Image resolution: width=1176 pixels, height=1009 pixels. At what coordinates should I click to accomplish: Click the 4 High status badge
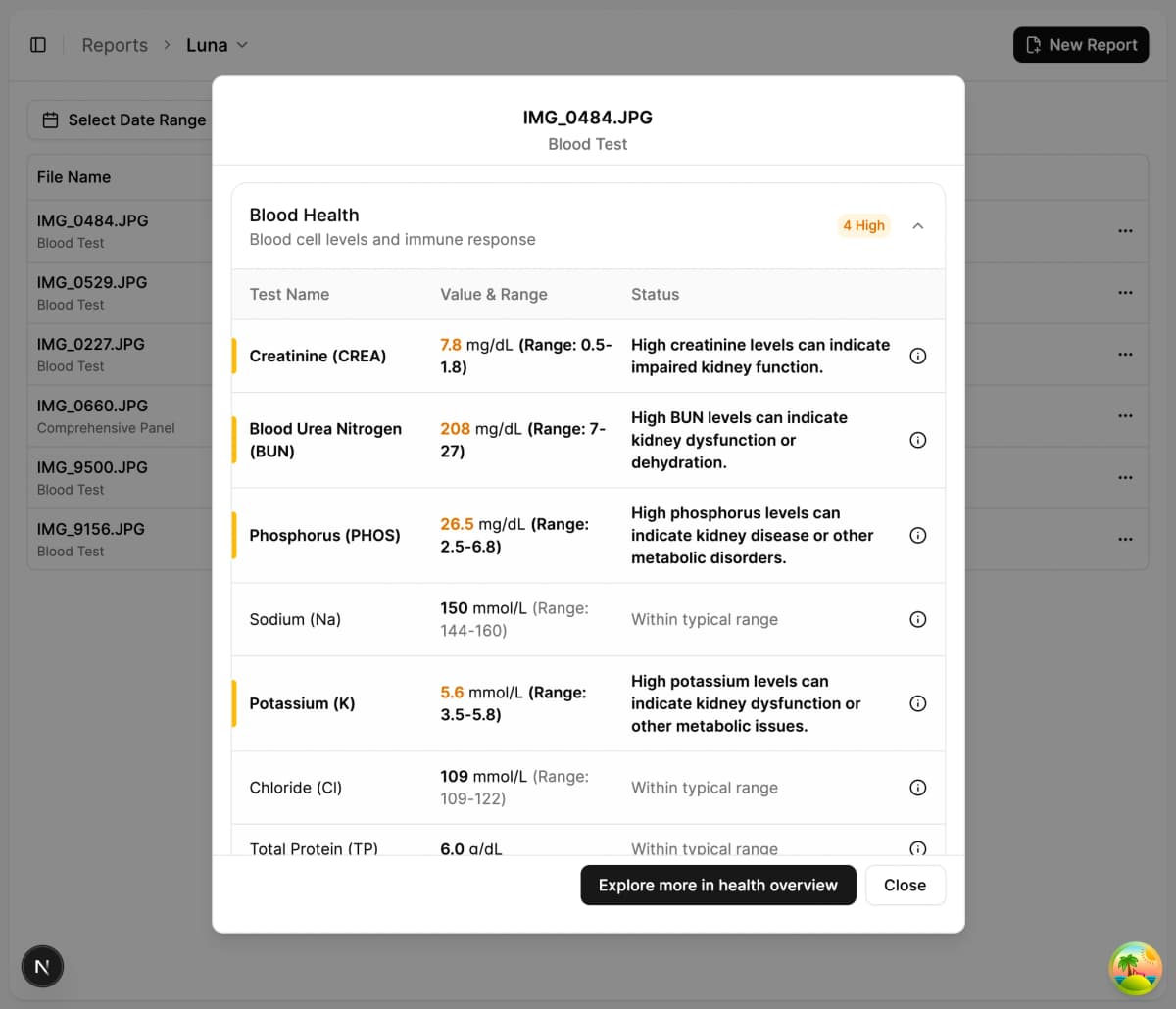[x=863, y=226]
